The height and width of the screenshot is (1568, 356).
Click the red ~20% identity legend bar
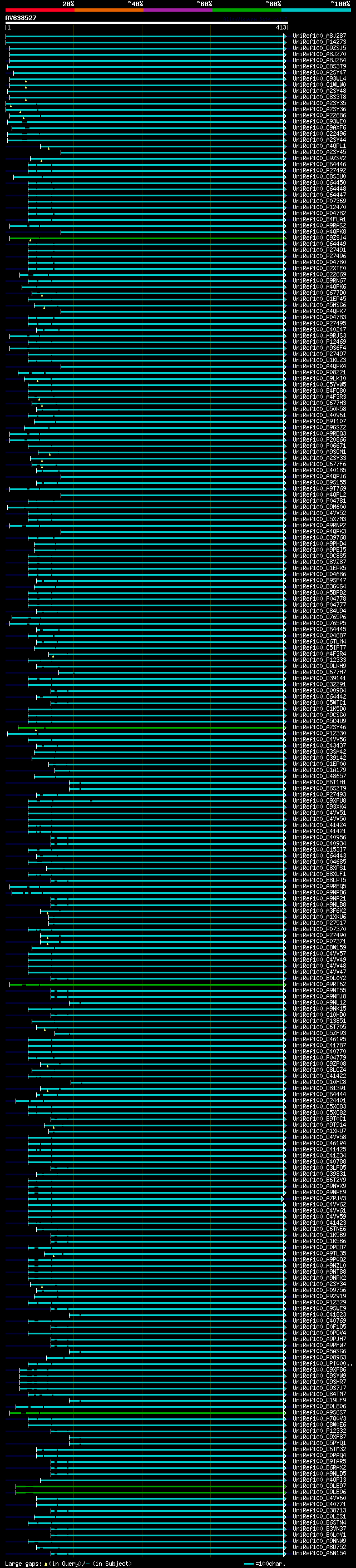click(39, 10)
